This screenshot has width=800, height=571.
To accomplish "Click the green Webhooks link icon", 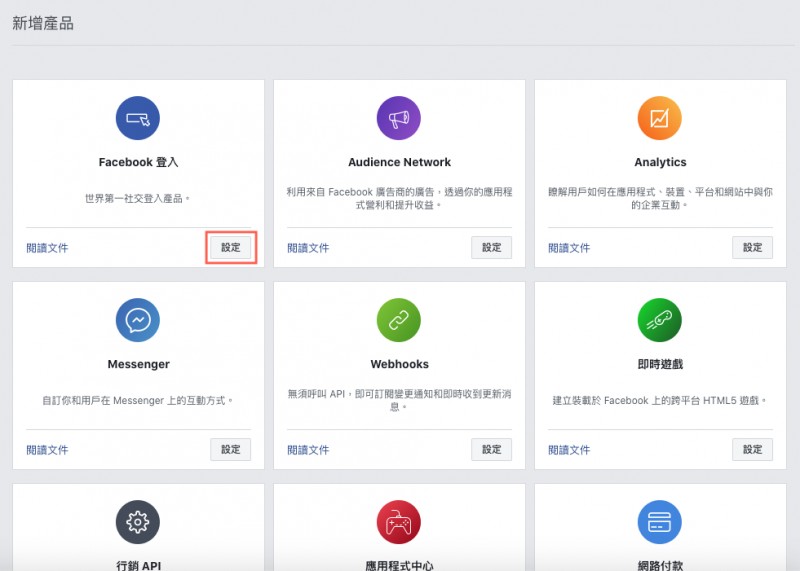I will [x=398, y=320].
